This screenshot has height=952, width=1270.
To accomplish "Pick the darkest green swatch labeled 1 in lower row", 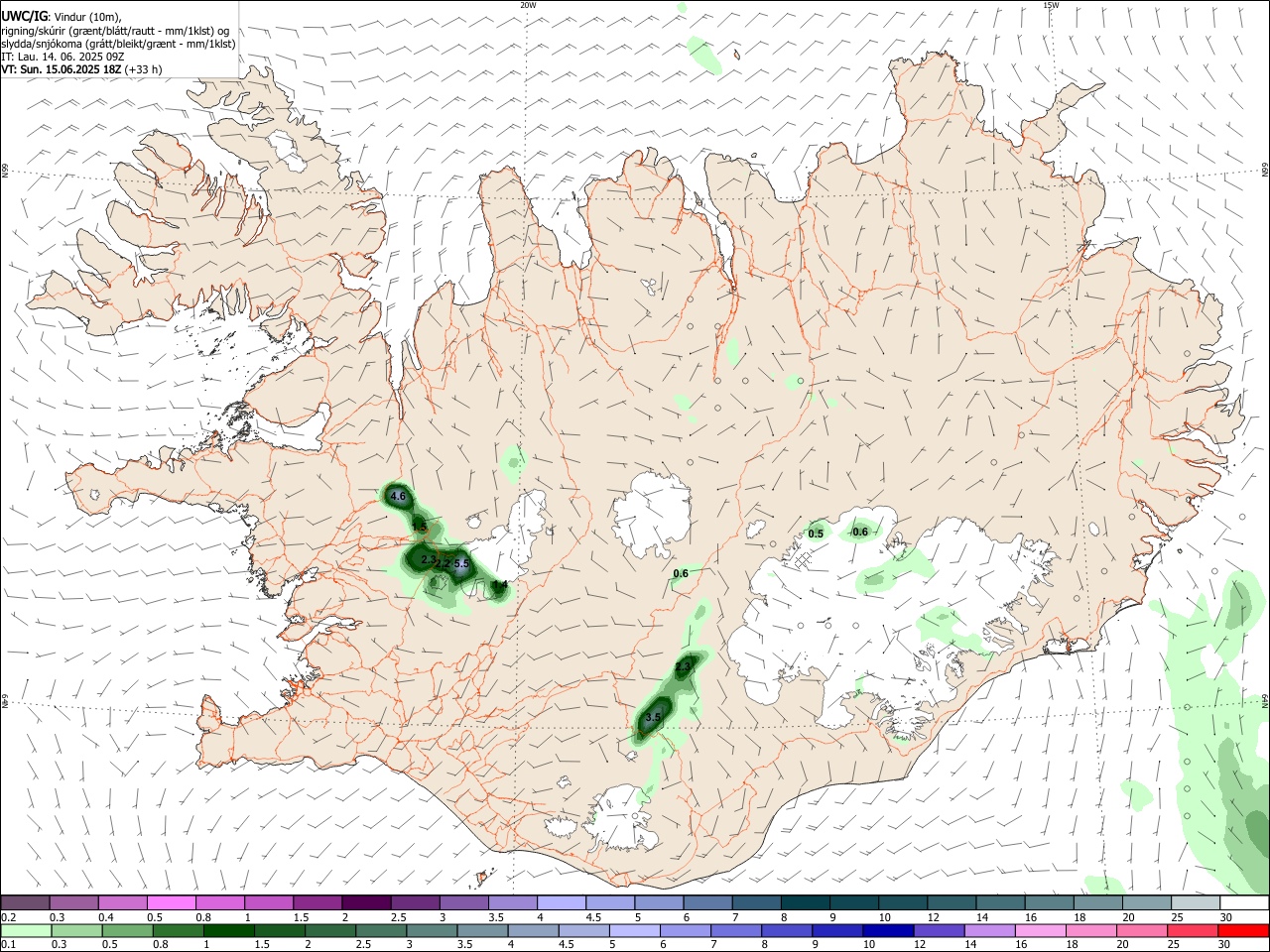I will [229, 930].
